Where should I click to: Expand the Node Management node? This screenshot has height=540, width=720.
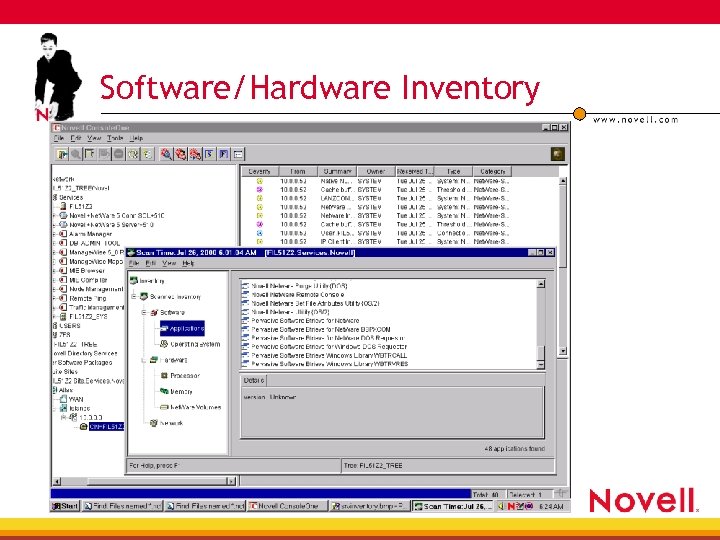point(55,289)
